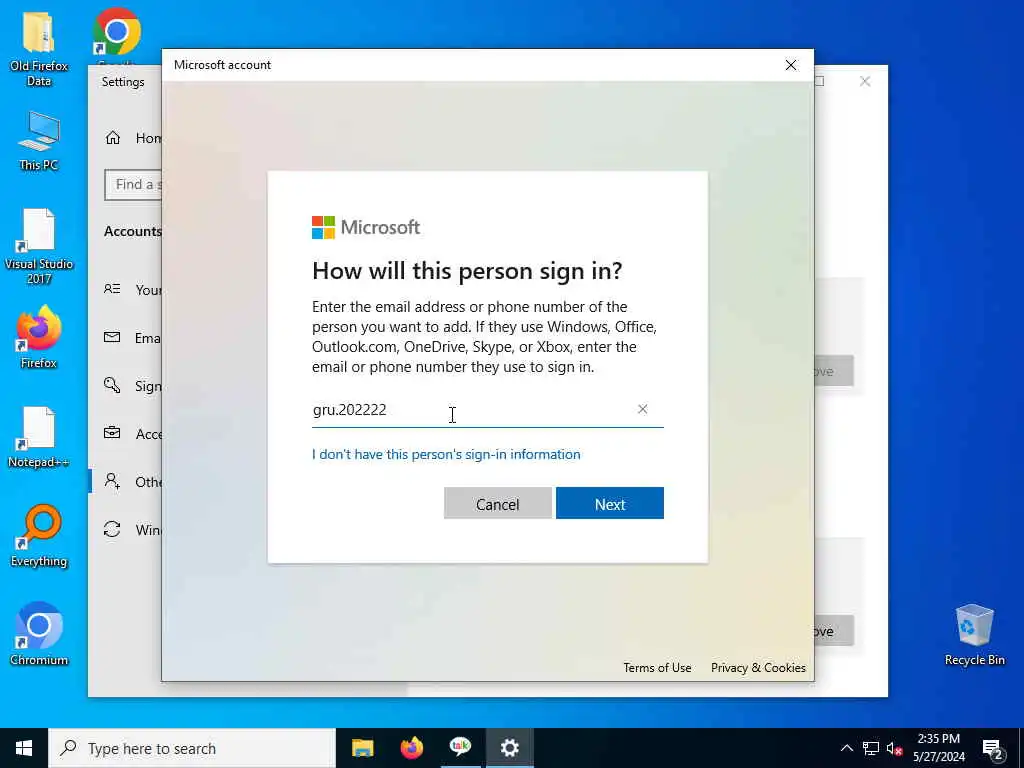The image size is (1024, 768).
Task: Open Access work briefcase icon in Settings
Action: coord(112,433)
